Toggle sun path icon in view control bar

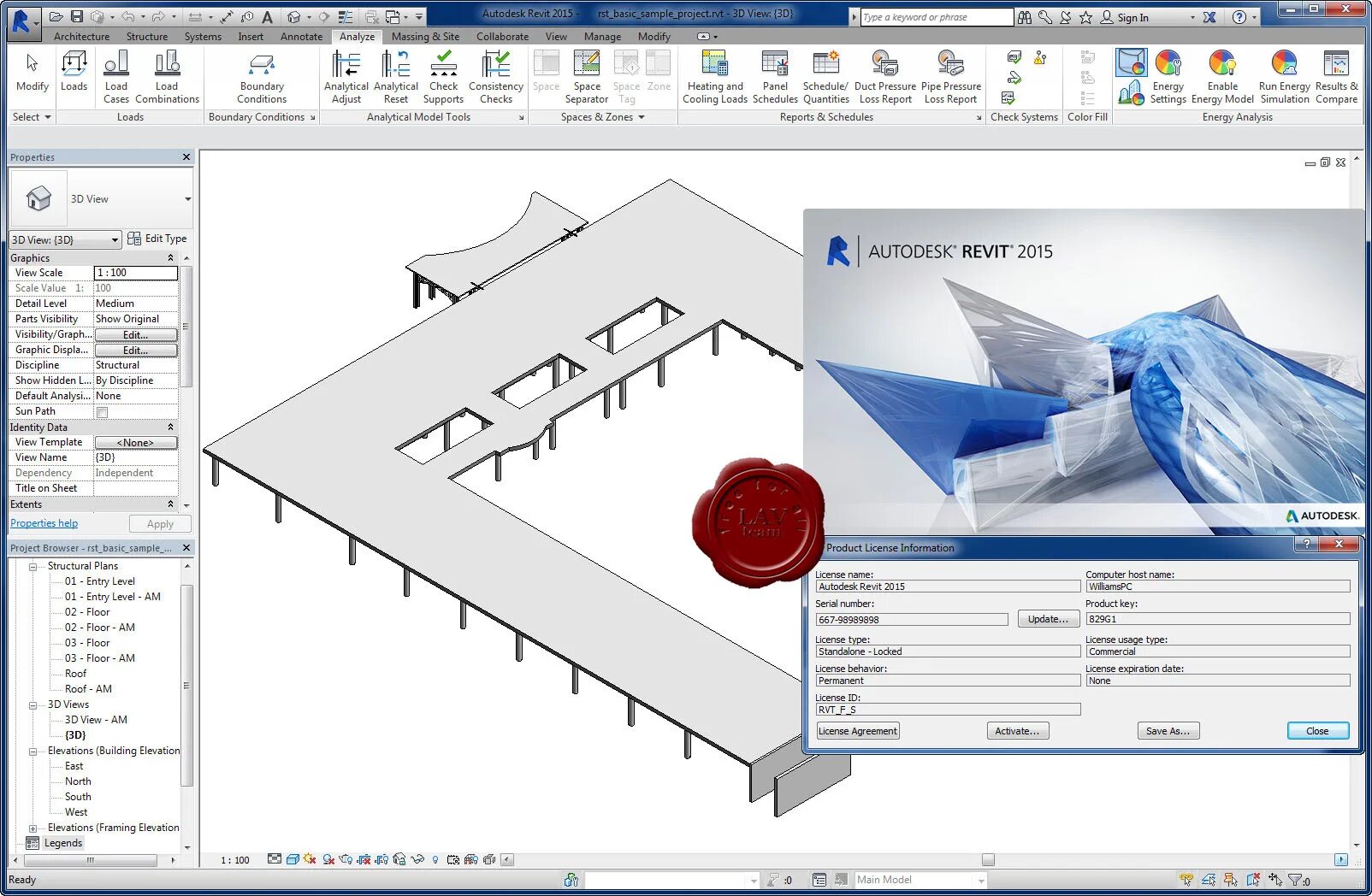[x=310, y=859]
